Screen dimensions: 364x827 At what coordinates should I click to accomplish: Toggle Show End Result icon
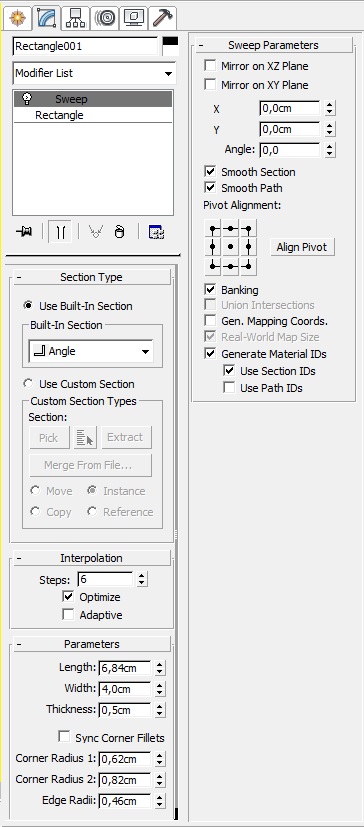click(x=60, y=232)
